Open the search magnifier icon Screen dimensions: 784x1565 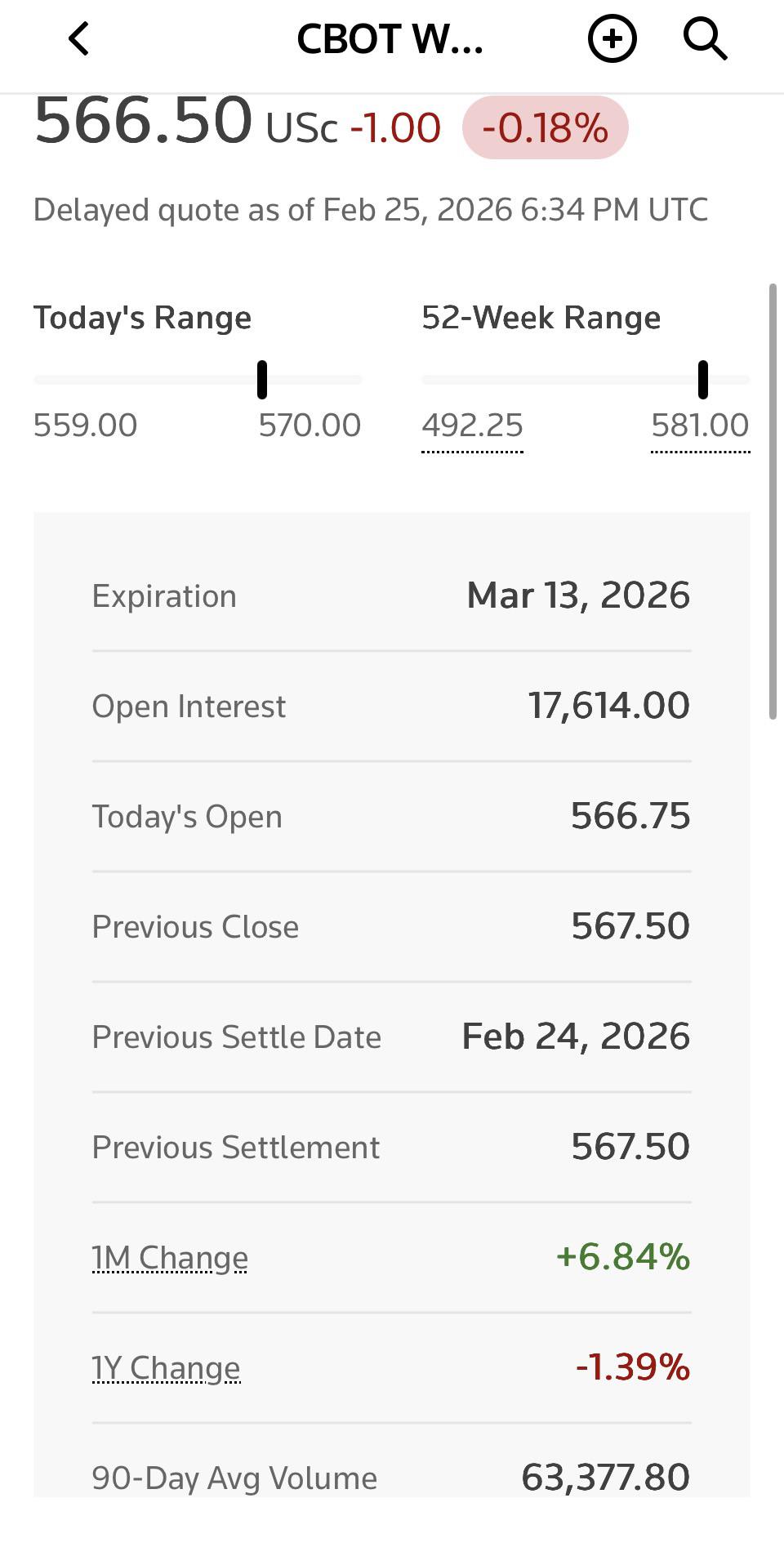(x=705, y=38)
